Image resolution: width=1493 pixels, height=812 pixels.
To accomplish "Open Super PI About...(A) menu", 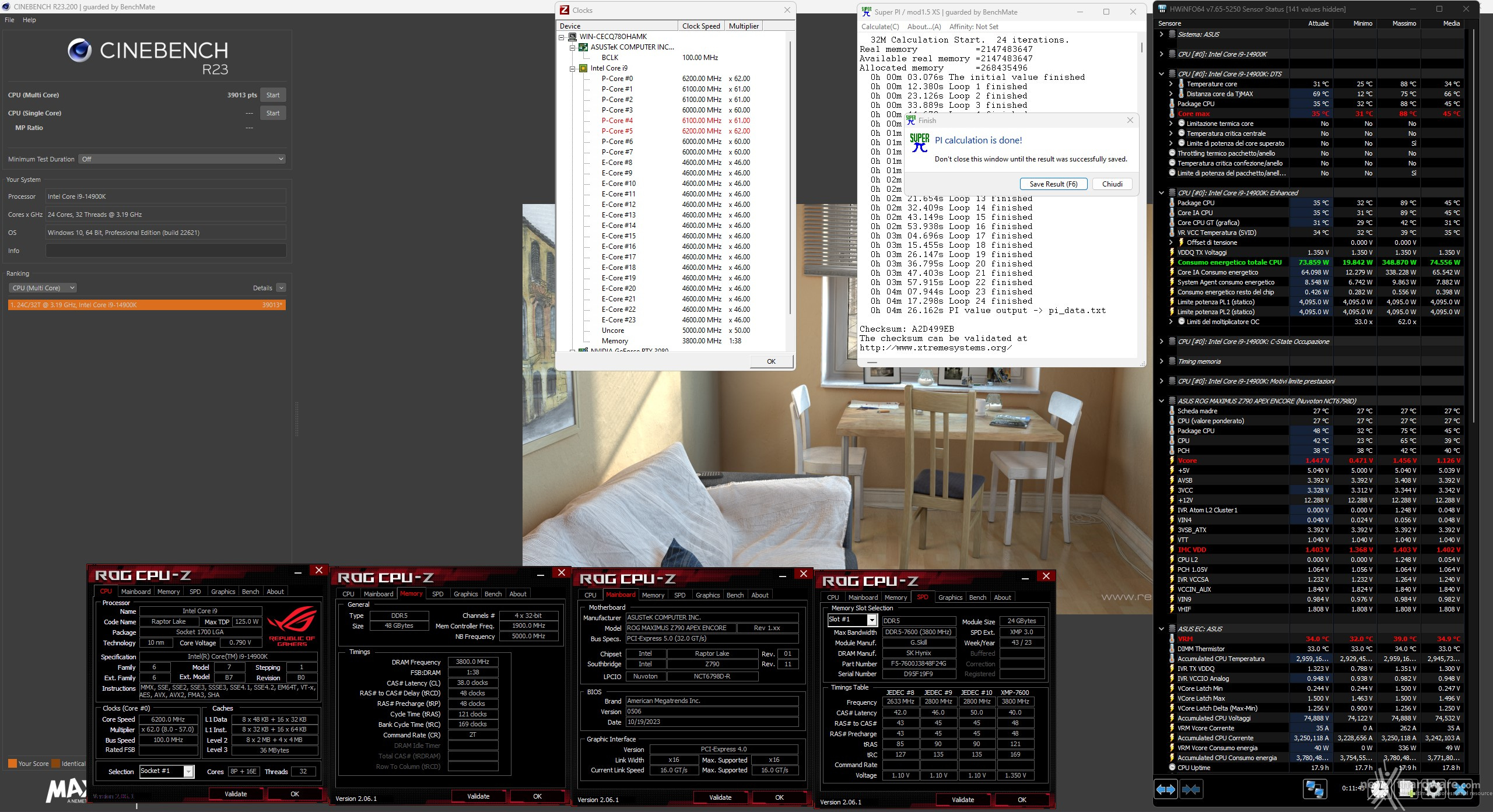I will [924, 27].
